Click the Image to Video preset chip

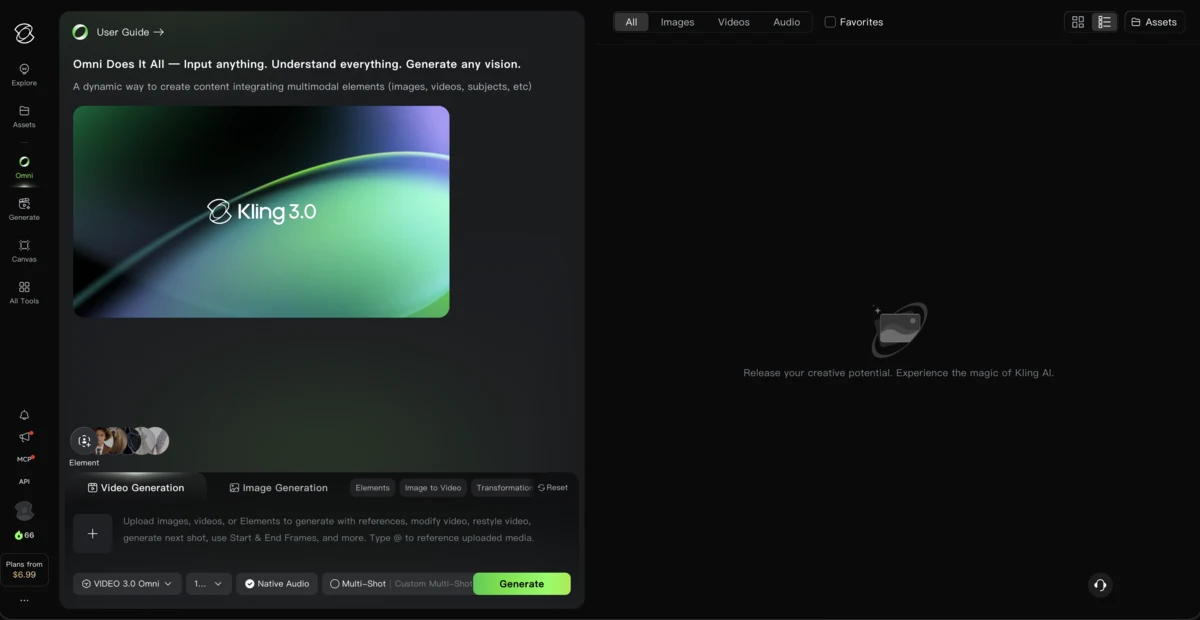tap(433, 488)
